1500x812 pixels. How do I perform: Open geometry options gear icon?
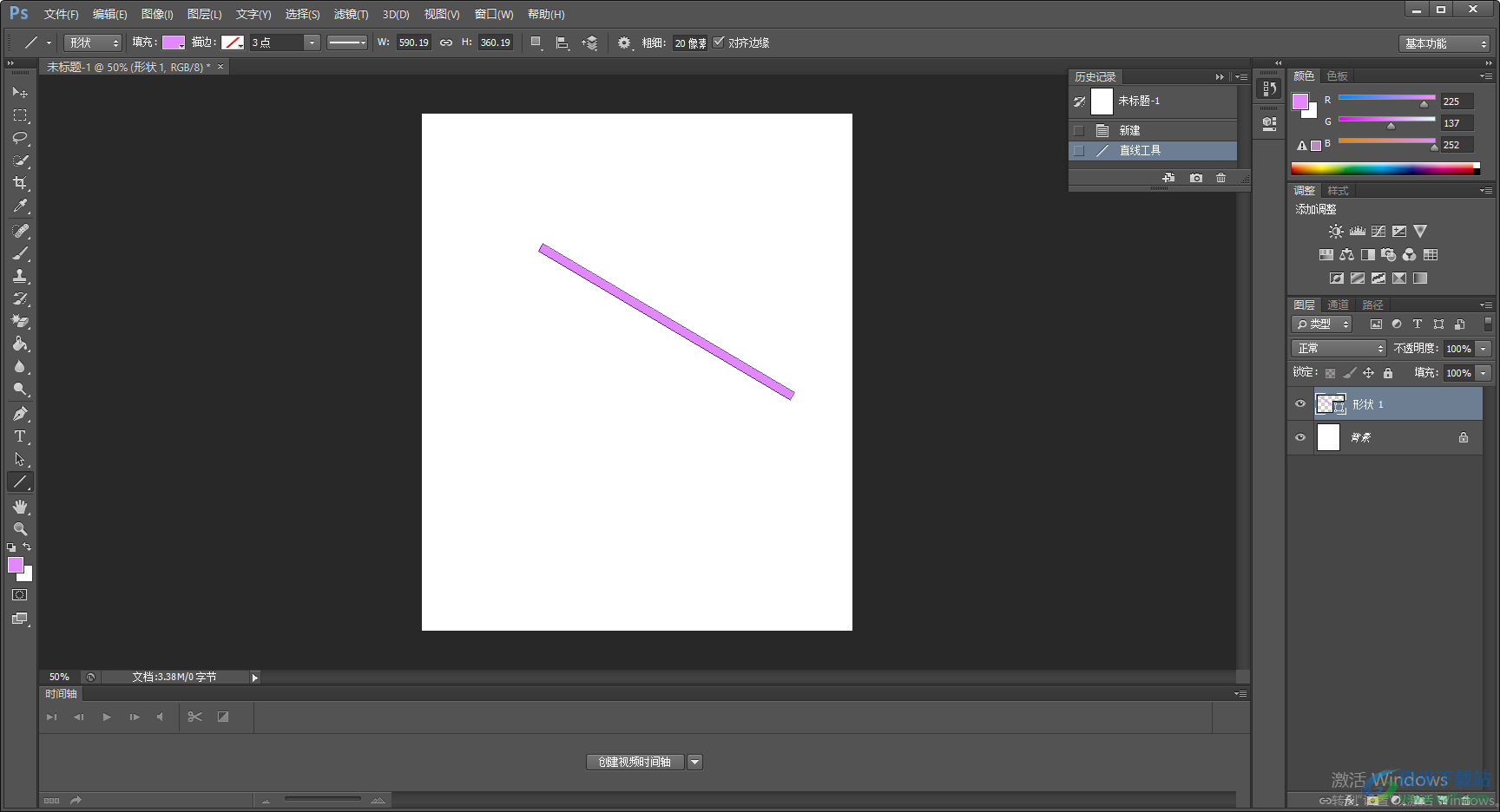pyautogui.click(x=624, y=43)
